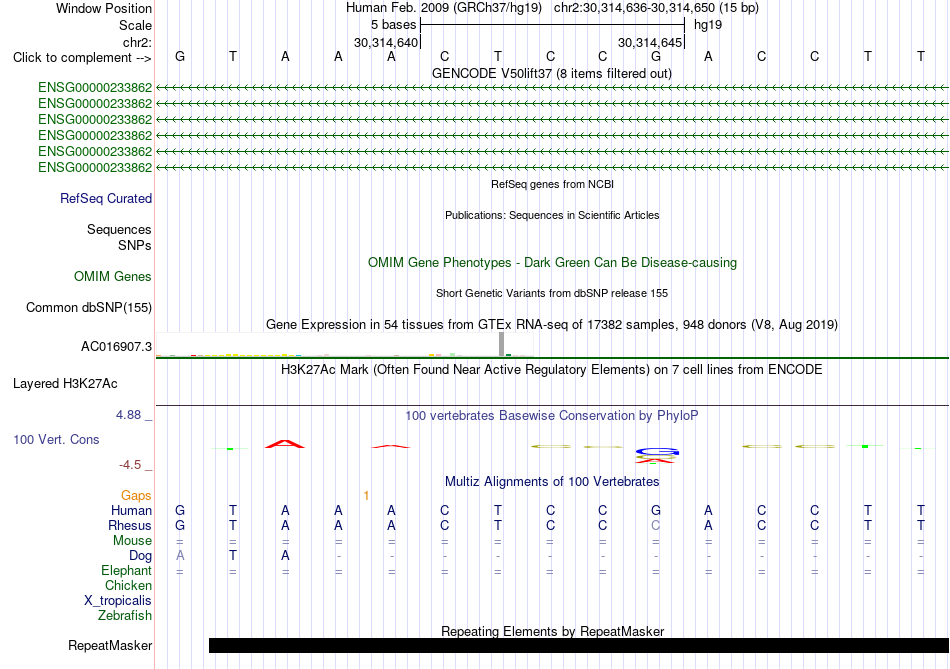Viewport: 950px width, 669px height.
Task: Click the 100 Vert. Cons label
Action: [56, 439]
